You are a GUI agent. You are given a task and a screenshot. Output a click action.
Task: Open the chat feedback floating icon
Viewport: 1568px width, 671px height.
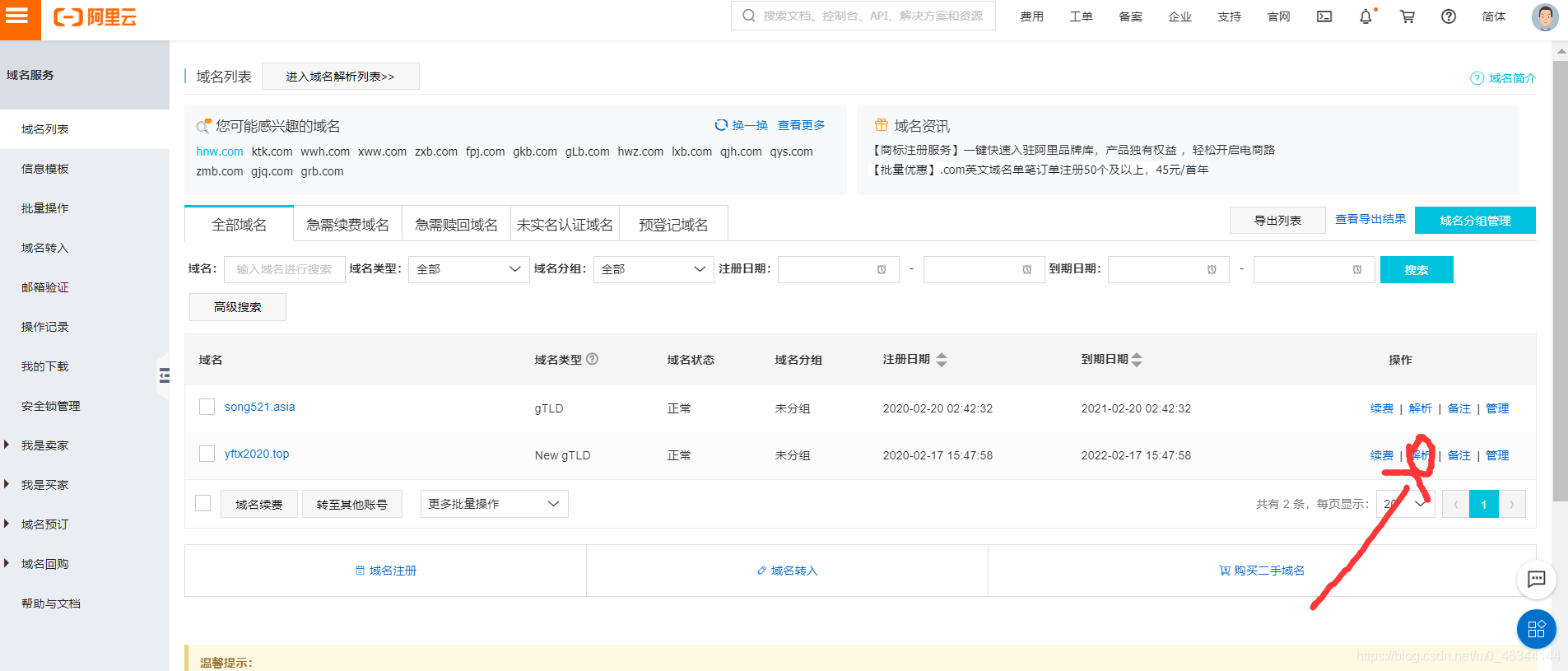(x=1536, y=579)
